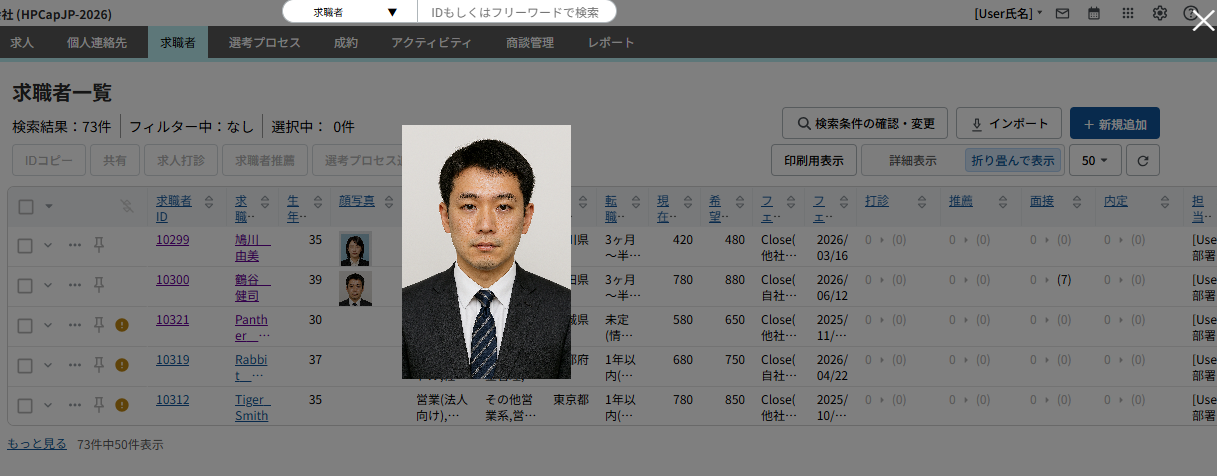Check the checkbox for candidate 10312
1217x476 pixels.
pyautogui.click(x=25, y=405)
